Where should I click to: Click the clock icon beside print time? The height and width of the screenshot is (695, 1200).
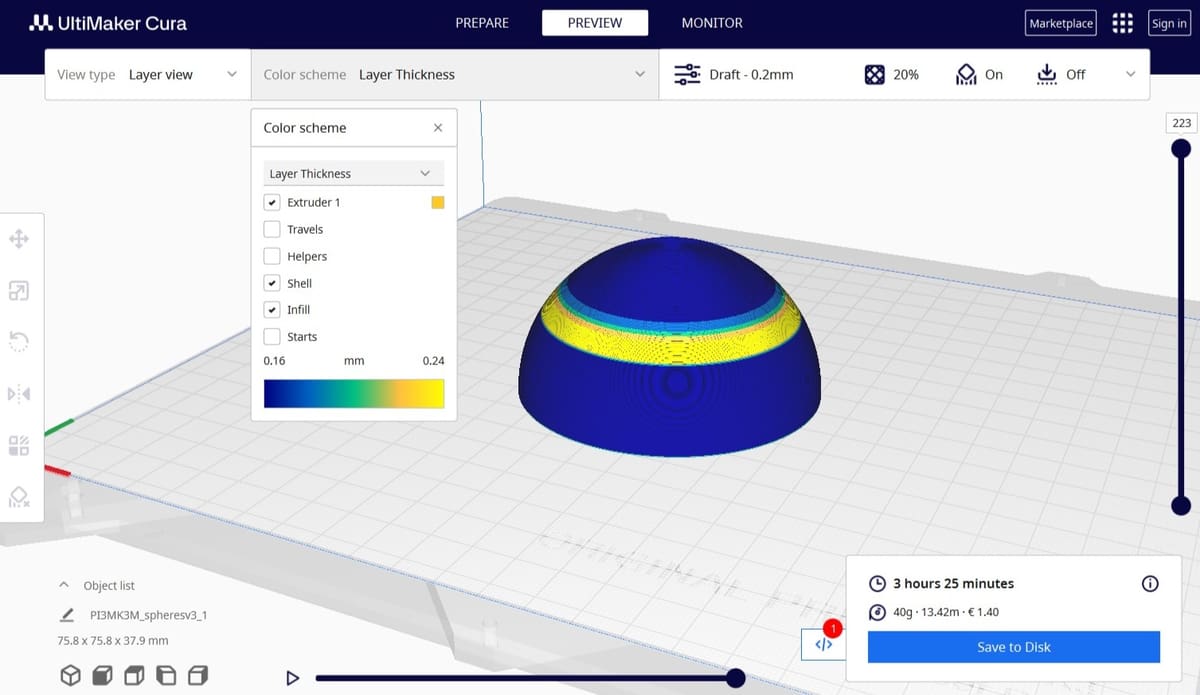click(877, 584)
